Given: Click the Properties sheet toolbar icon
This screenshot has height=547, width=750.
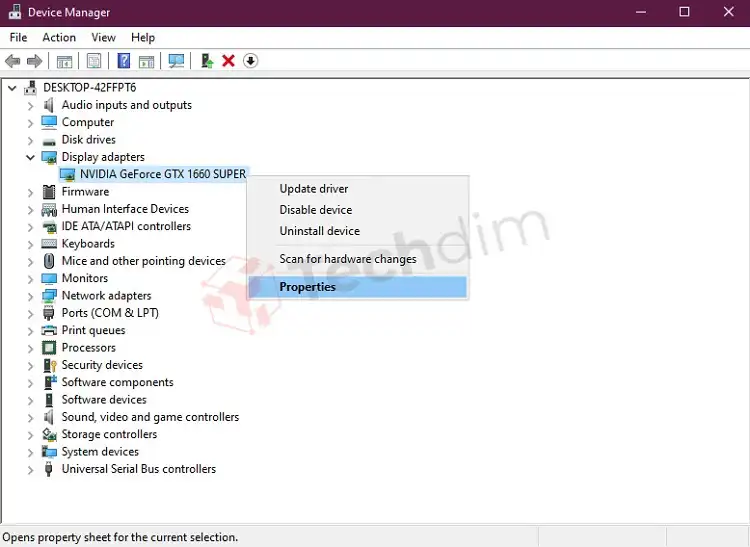Looking at the screenshot, I should click(94, 61).
